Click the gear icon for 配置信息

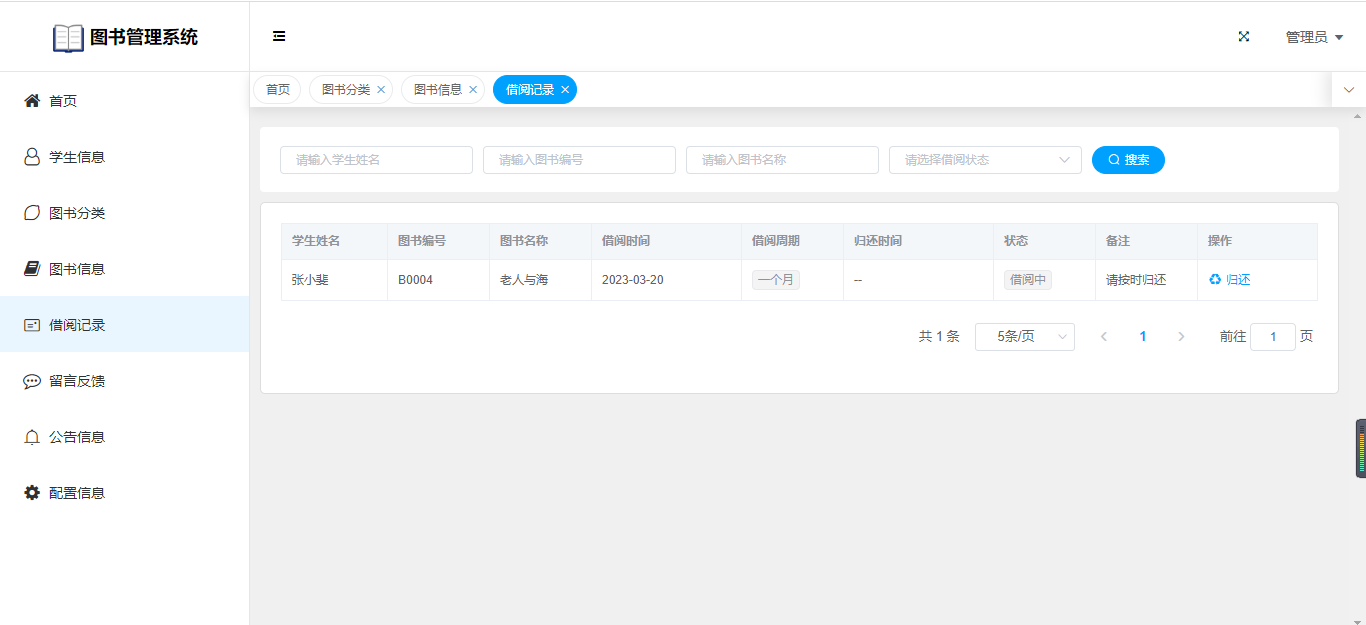[x=32, y=493]
